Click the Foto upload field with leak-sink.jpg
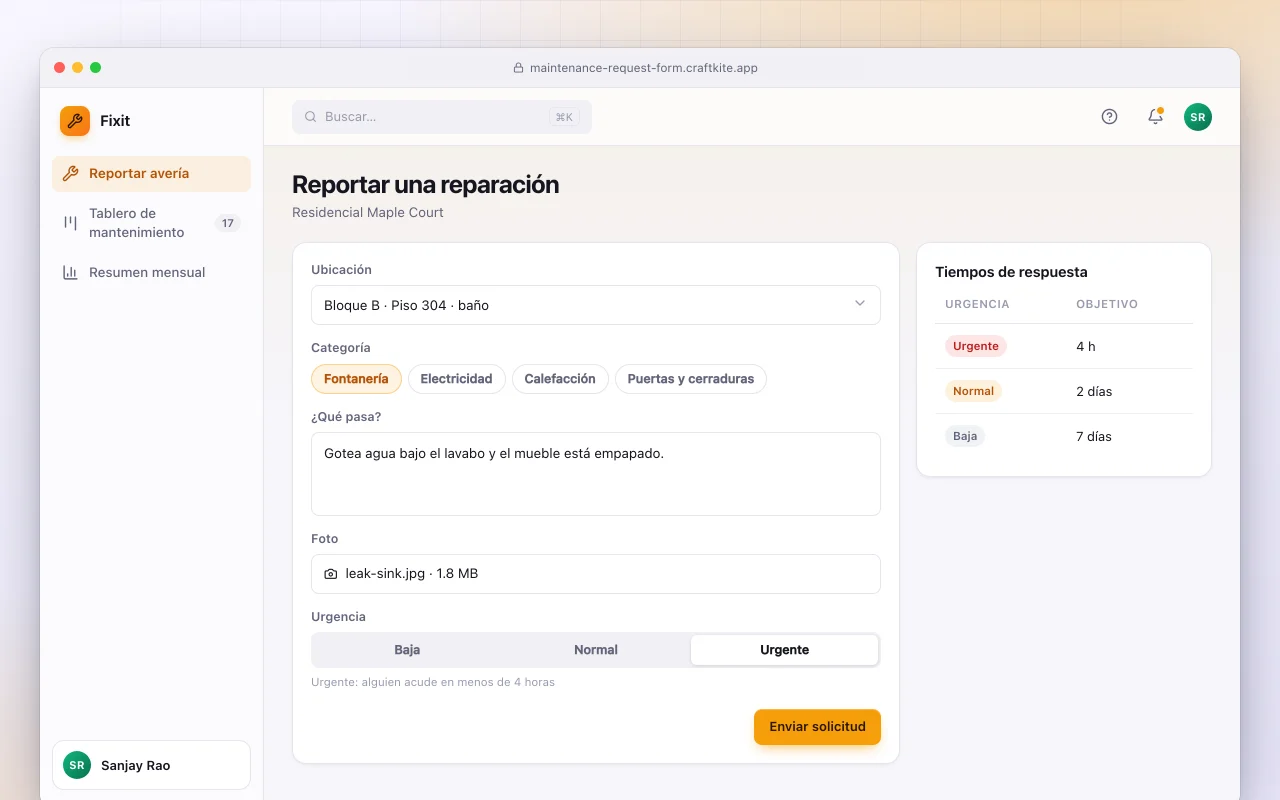The image size is (1280, 800). point(596,574)
